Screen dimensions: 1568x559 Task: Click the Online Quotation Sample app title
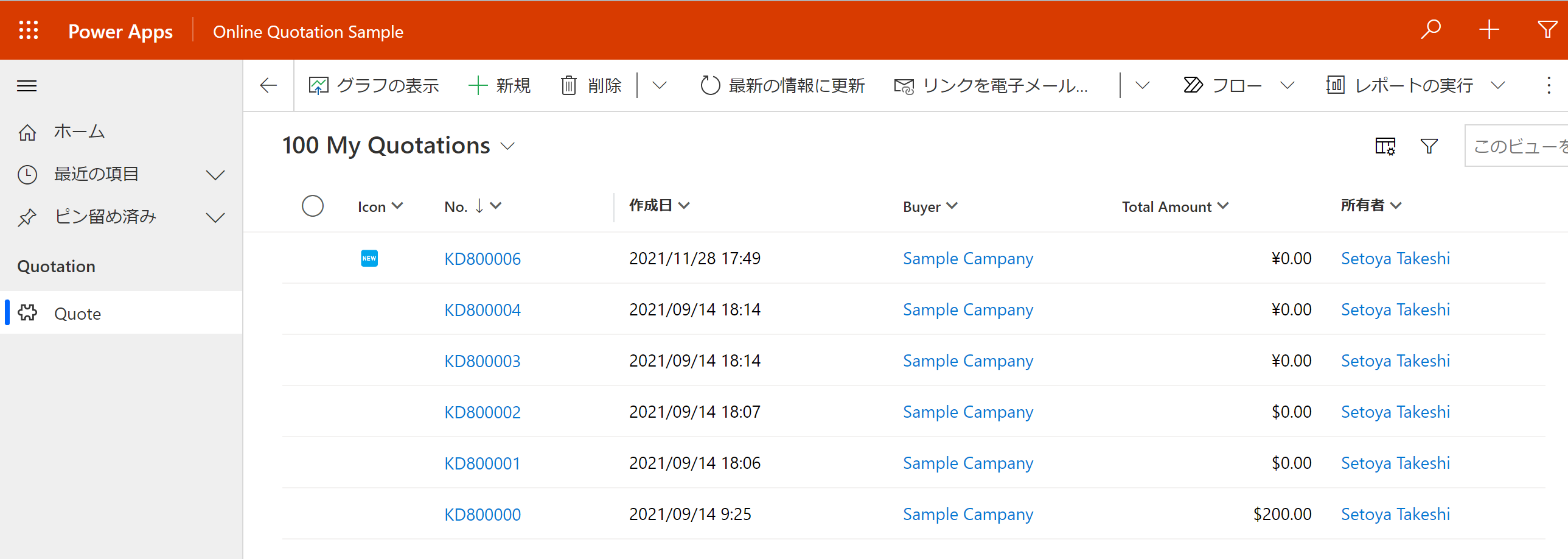pos(308,32)
